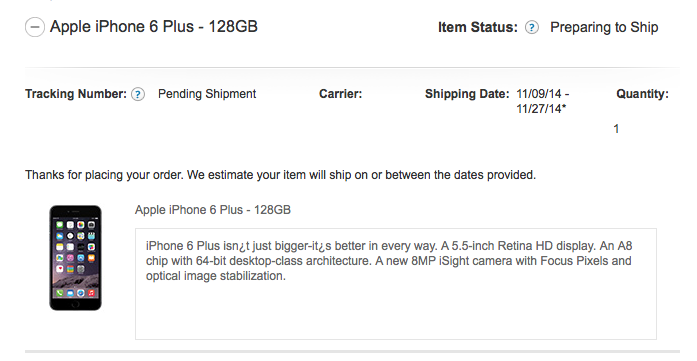
Task: Click the Tracking Number label
Action: (x=76, y=94)
